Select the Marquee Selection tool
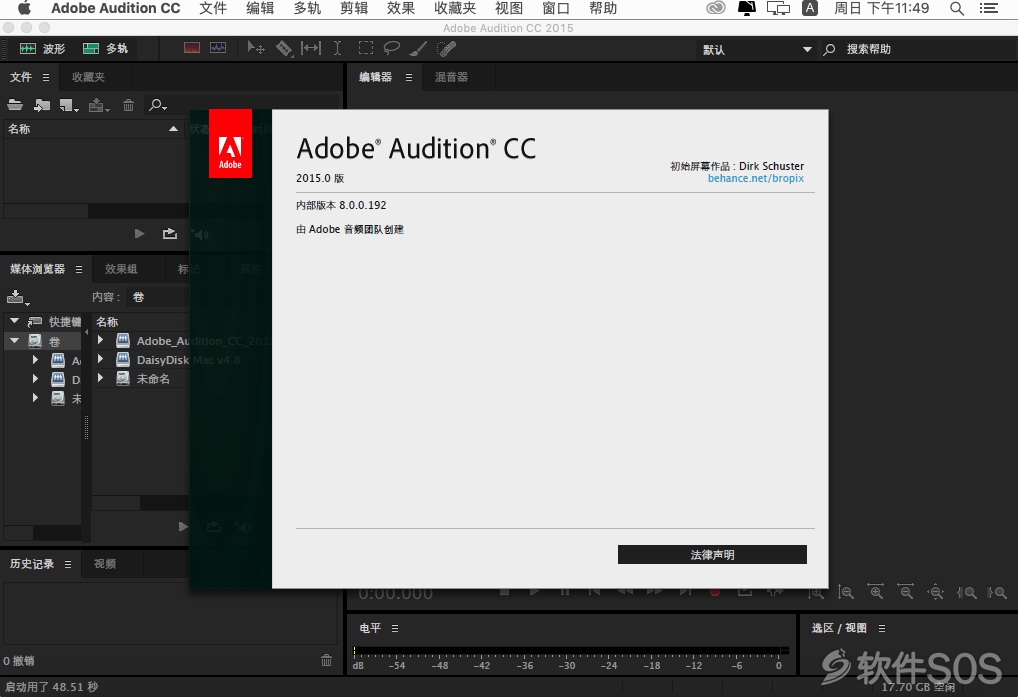1018x697 pixels. pyautogui.click(x=366, y=48)
